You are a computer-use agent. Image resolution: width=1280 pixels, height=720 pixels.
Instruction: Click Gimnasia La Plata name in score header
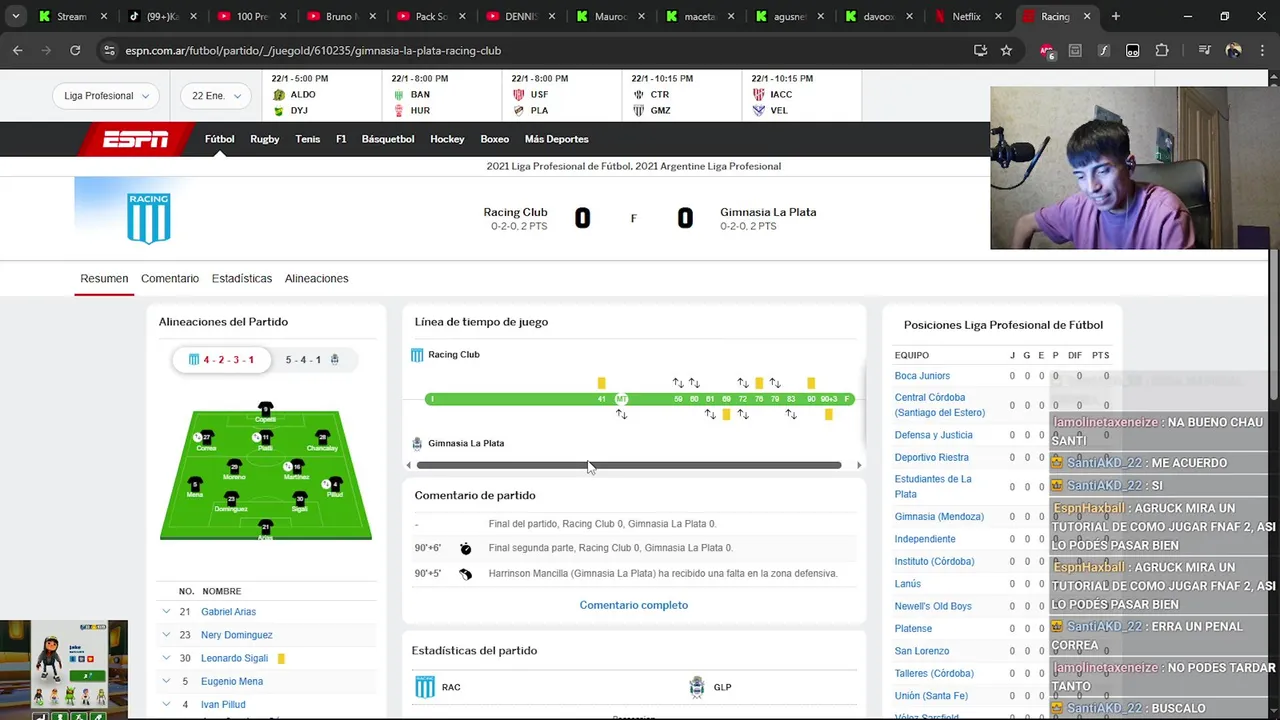(768, 212)
